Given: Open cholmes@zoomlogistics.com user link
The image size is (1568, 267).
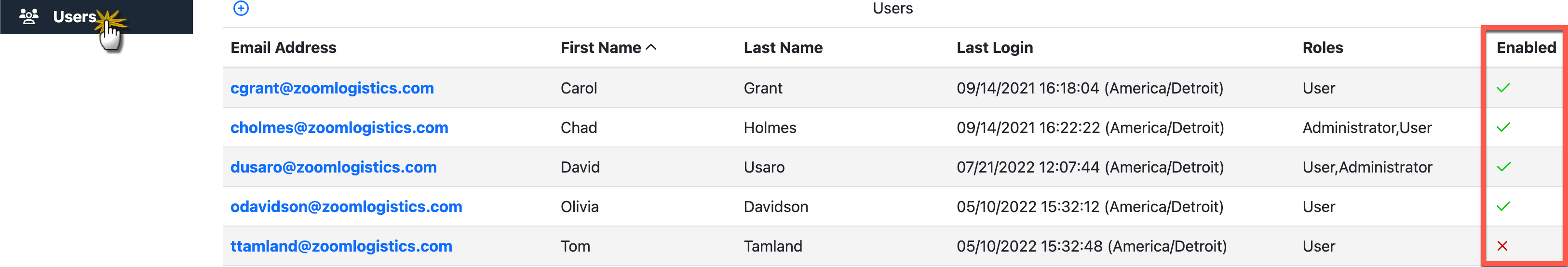Looking at the screenshot, I should point(339,128).
